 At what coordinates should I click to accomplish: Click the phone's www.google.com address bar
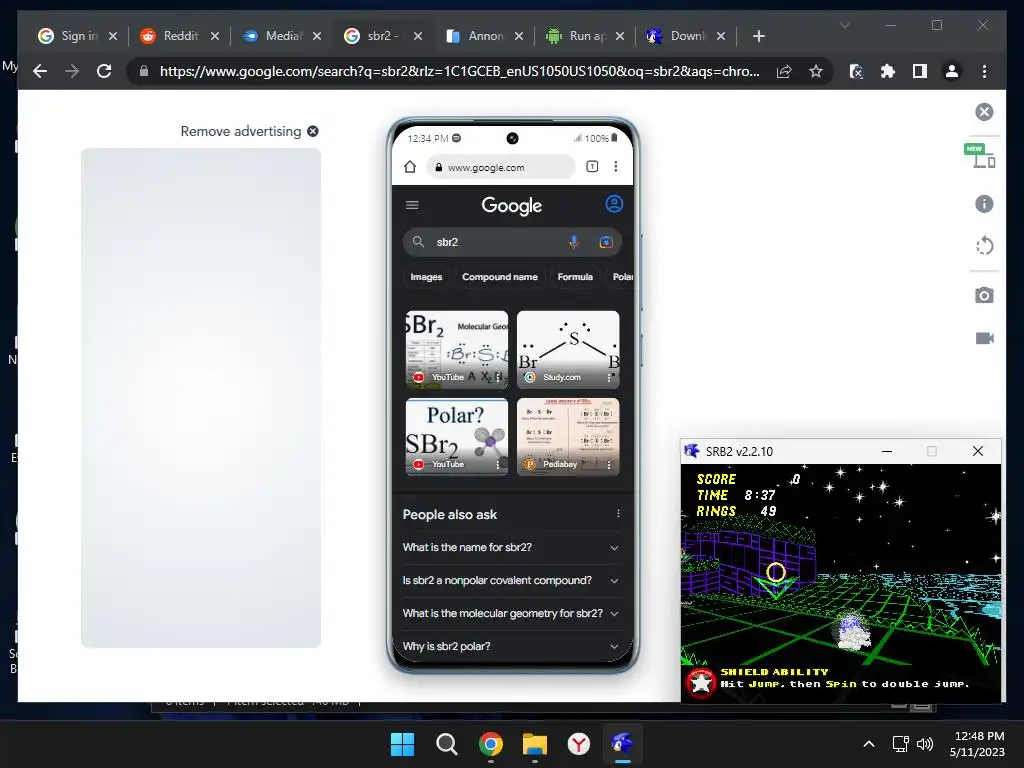502,167
